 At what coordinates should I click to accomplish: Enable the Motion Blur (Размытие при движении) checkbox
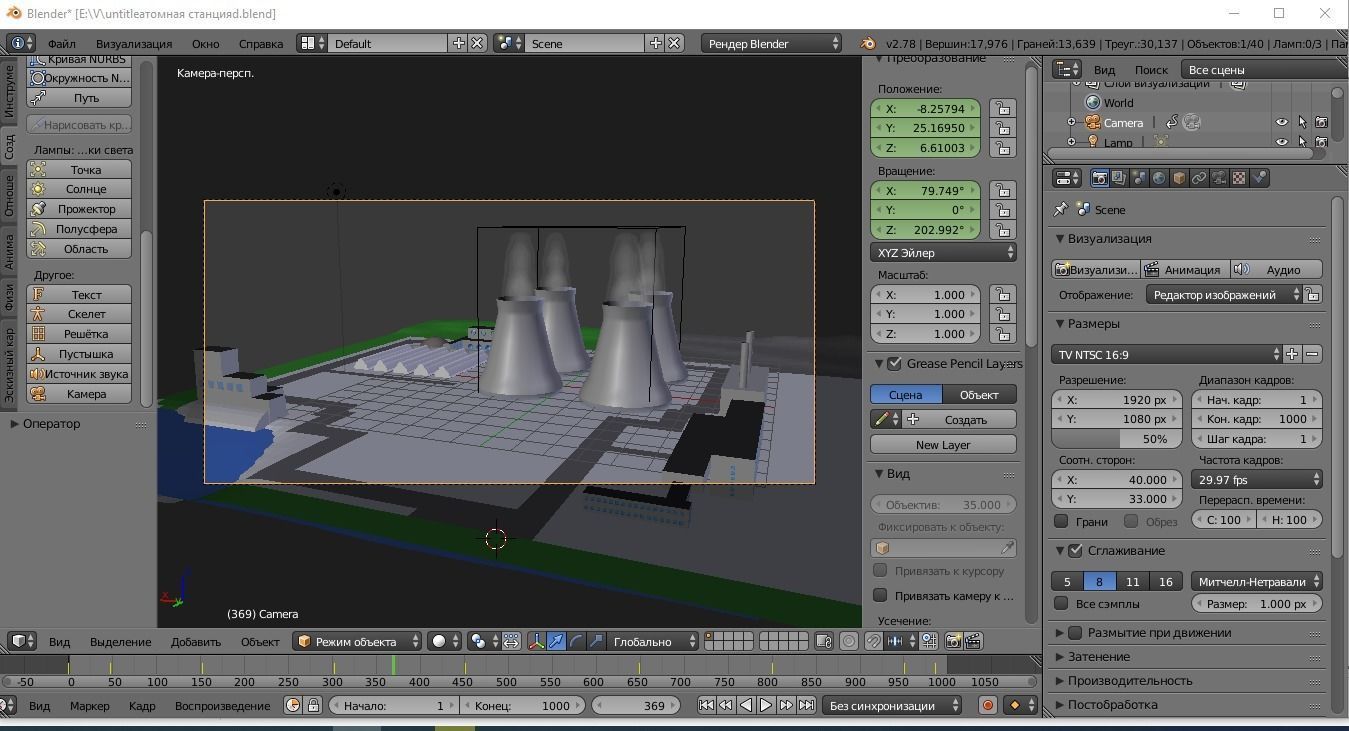coord(1075,633)
